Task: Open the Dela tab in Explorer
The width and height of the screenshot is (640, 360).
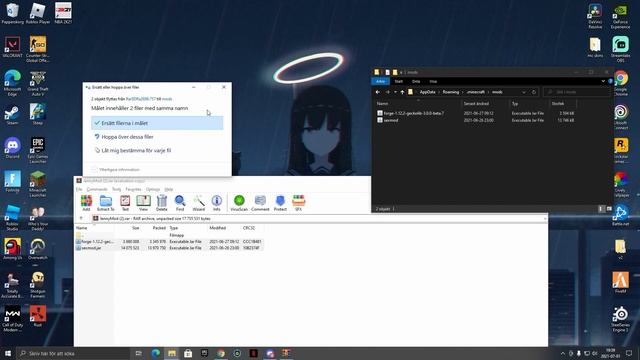Action: click(x=416, y=81)
